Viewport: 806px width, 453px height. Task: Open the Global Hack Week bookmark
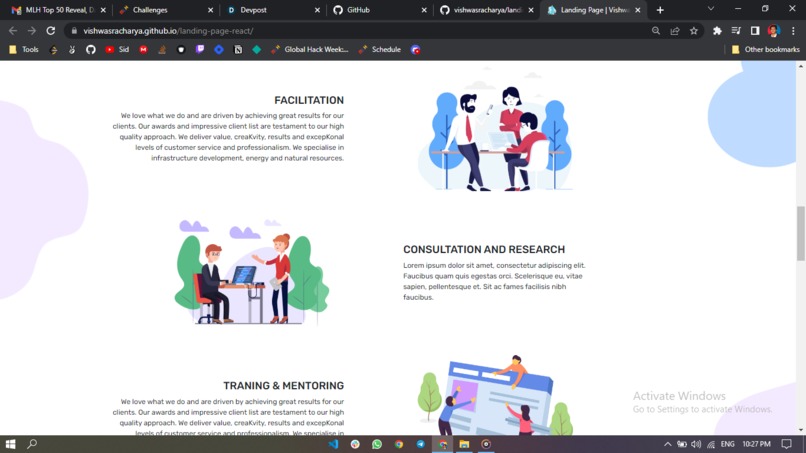[310, 49]
